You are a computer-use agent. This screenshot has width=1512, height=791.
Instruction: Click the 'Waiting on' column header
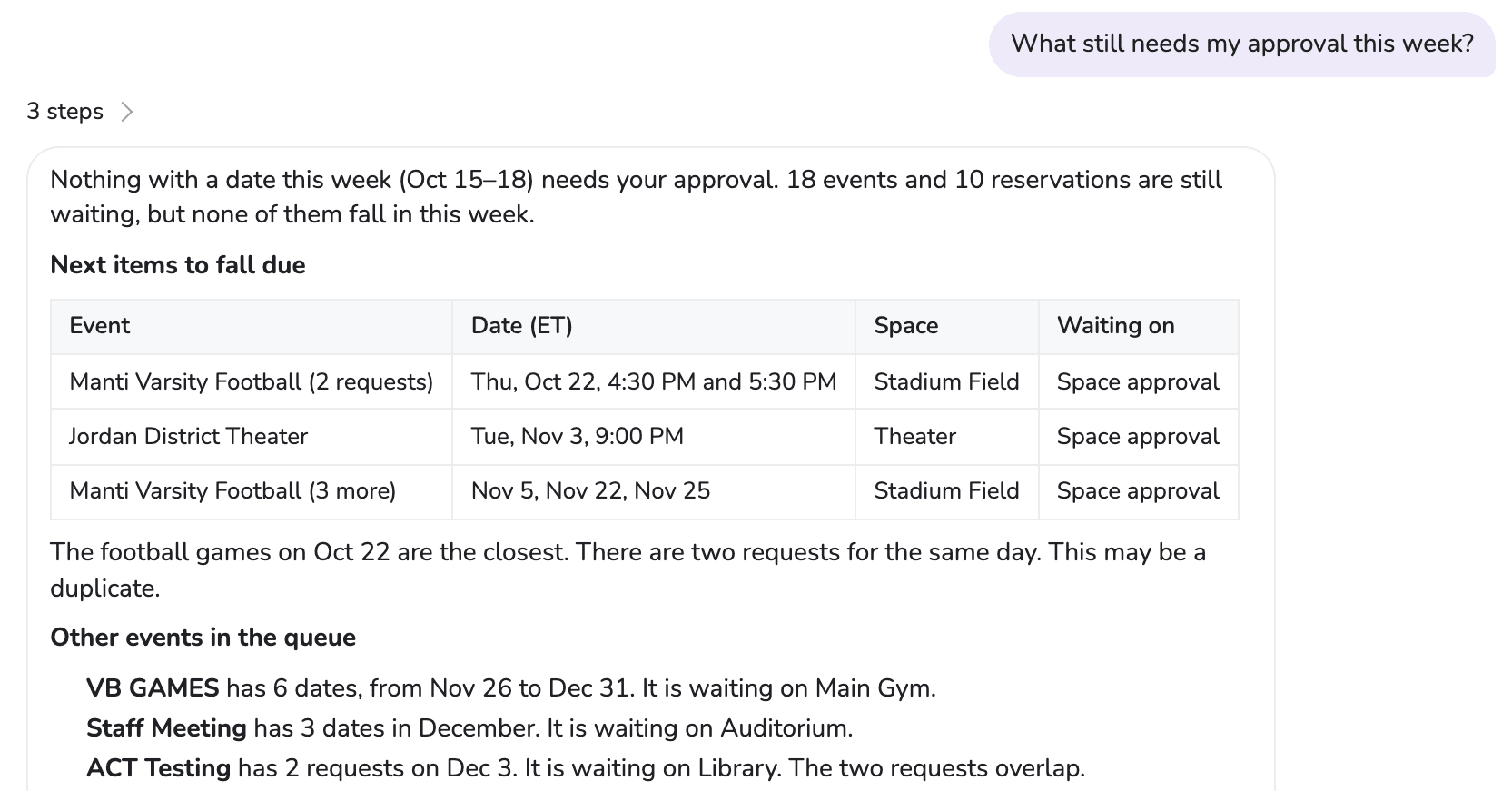point(1139,326)
